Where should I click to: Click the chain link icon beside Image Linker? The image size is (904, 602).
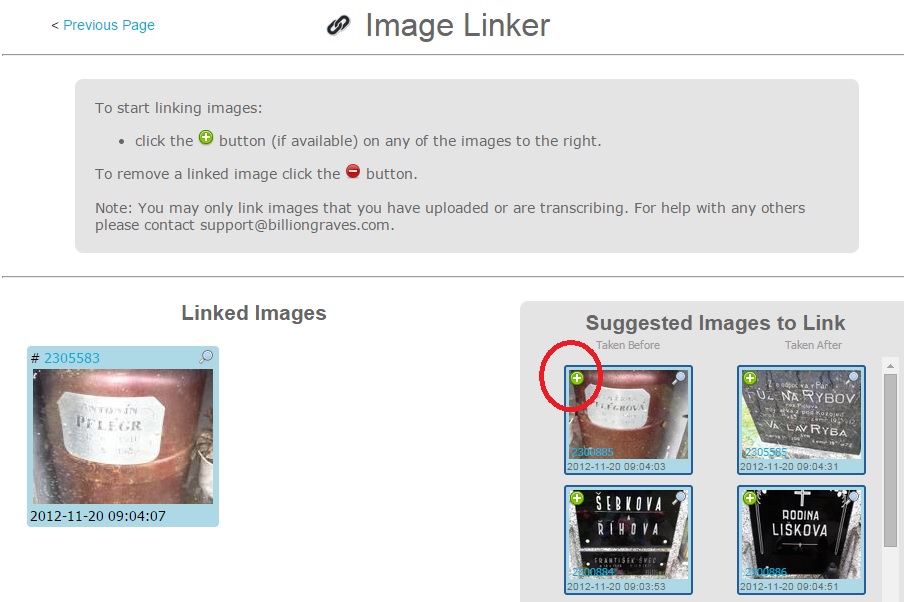(338, 25)
